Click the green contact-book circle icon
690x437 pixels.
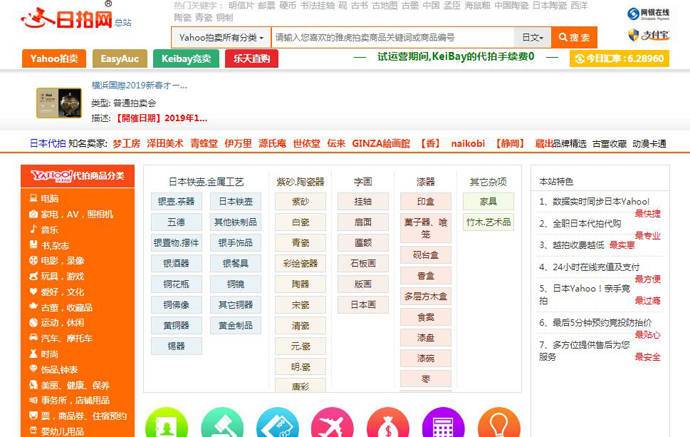click(x=166, y=423)
